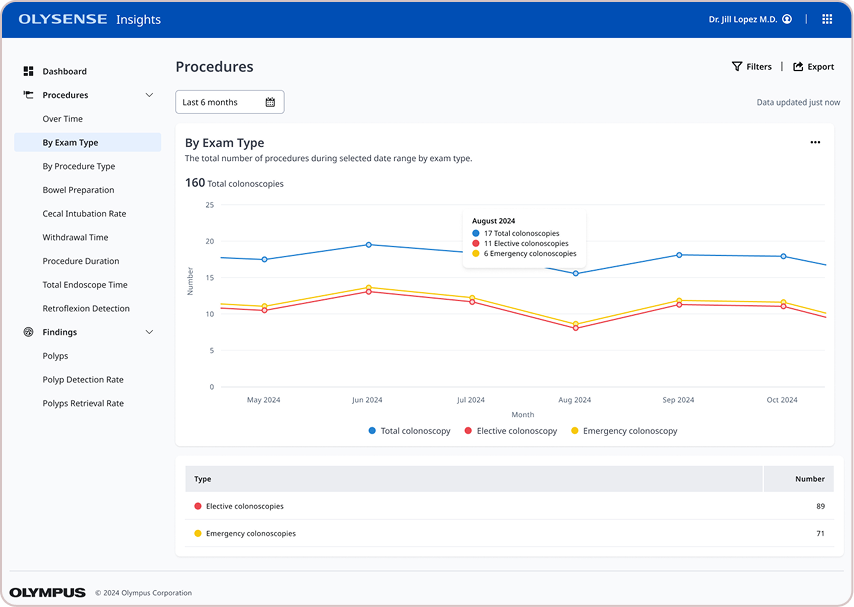Viewport: 854px width, 607px height.
Task: Click the 160 Total colonoscopies summary
Action: coord(234,183)
